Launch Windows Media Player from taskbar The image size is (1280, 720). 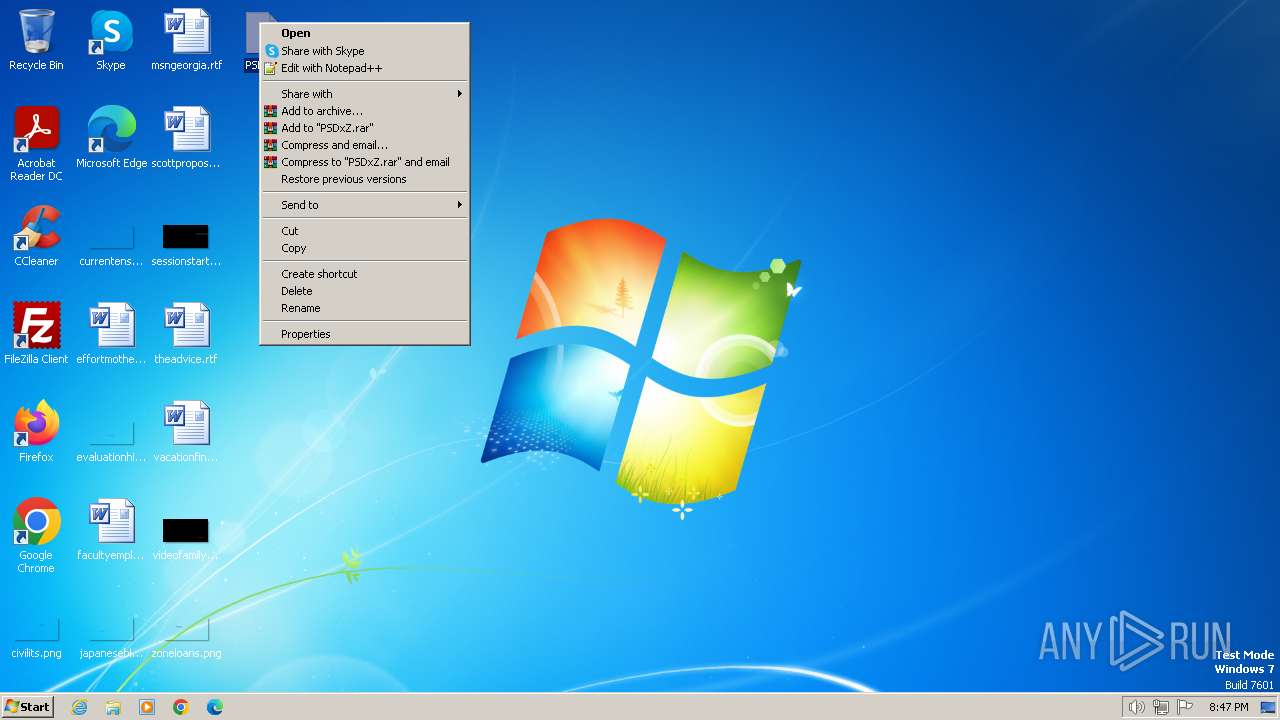147,707
